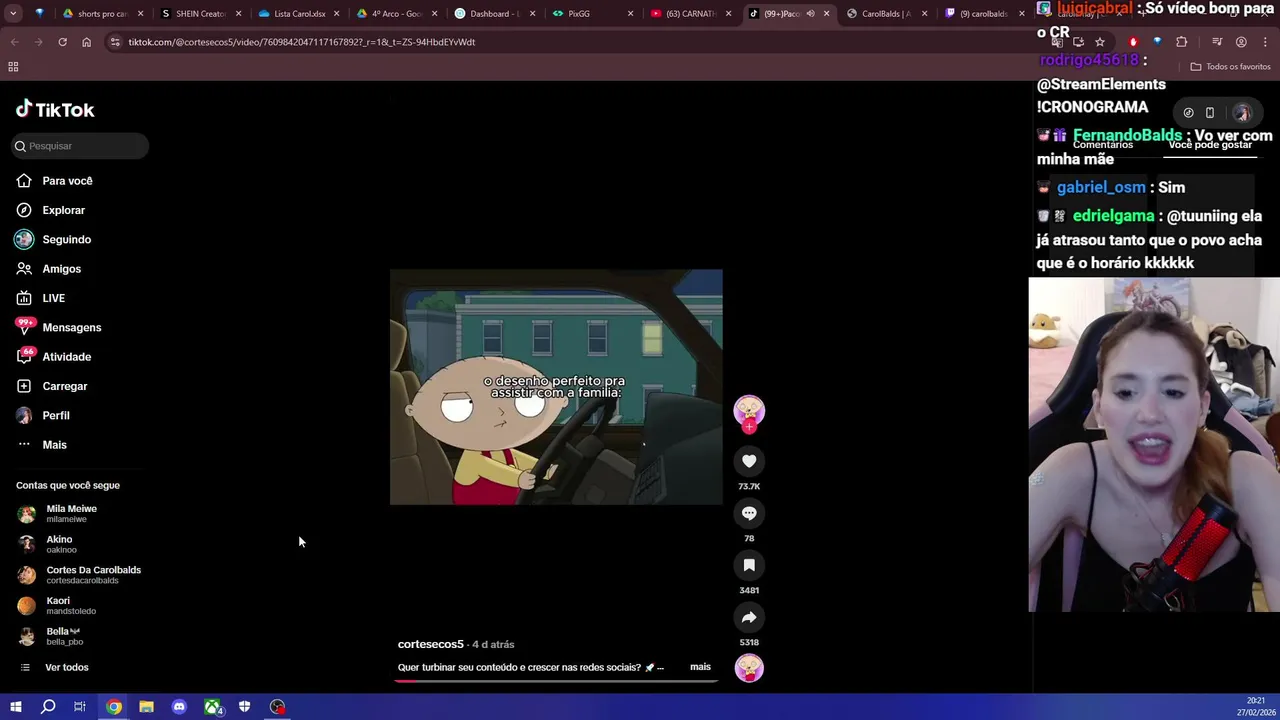Click the browser home icon
This screenshot has width=1280, height=720.
86,42
